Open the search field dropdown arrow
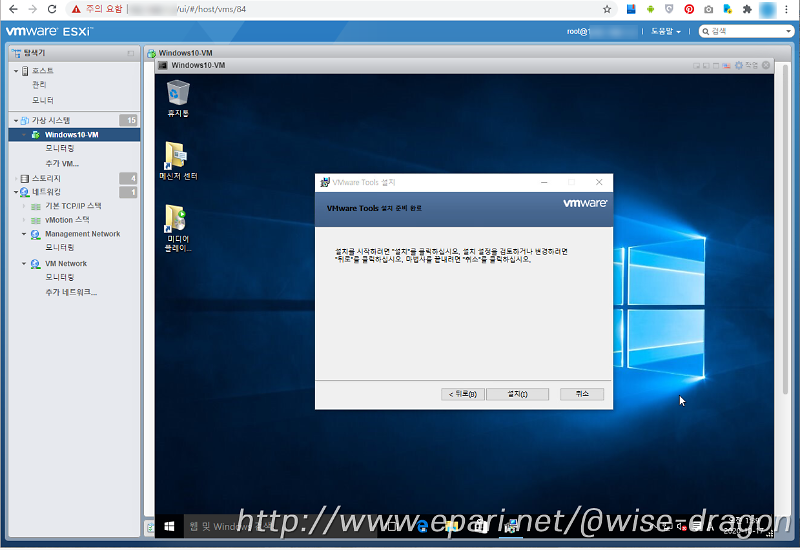Viewport: 800px width, 550px height. pos(789,32)
